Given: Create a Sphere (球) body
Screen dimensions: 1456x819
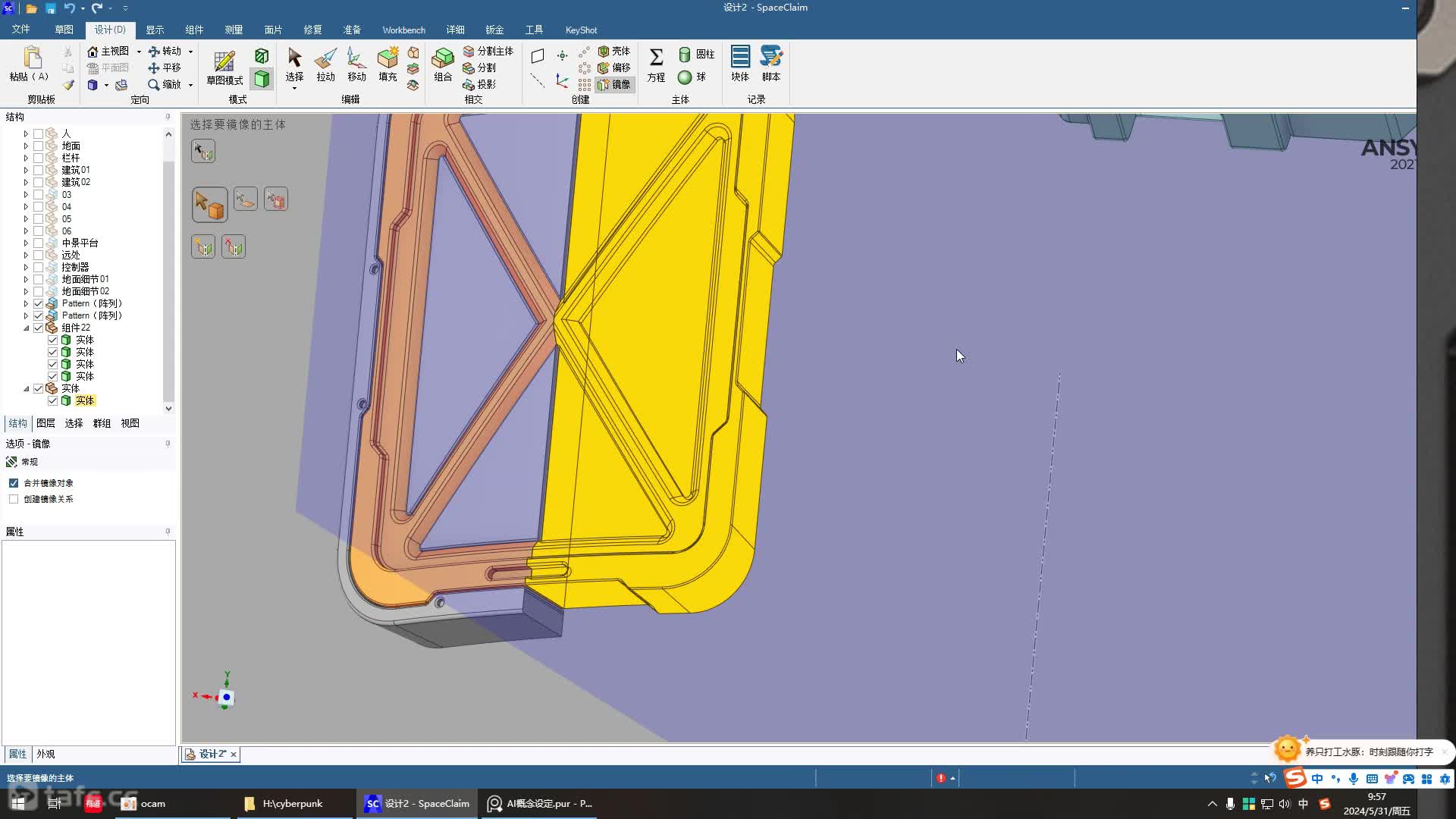Looking at the screenshot, I should pos(692,77).
